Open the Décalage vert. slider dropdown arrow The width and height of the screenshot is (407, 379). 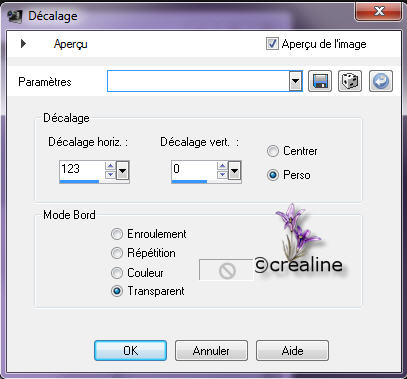[x=234, y=171]
